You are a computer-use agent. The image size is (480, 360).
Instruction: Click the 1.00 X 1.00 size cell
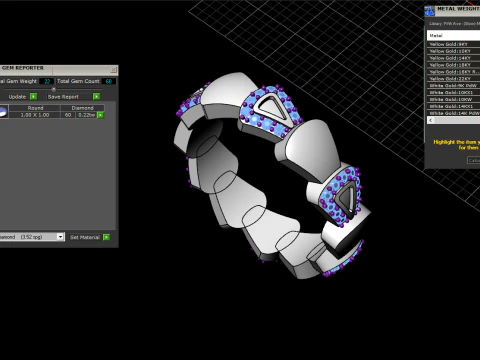35,115
